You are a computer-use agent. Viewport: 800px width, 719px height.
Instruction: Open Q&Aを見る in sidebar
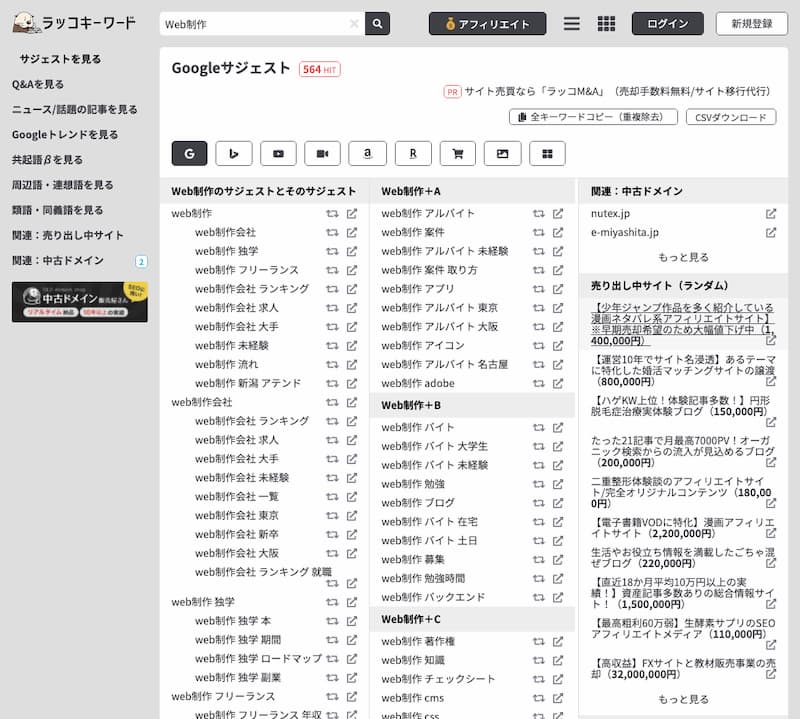[38, 84]
